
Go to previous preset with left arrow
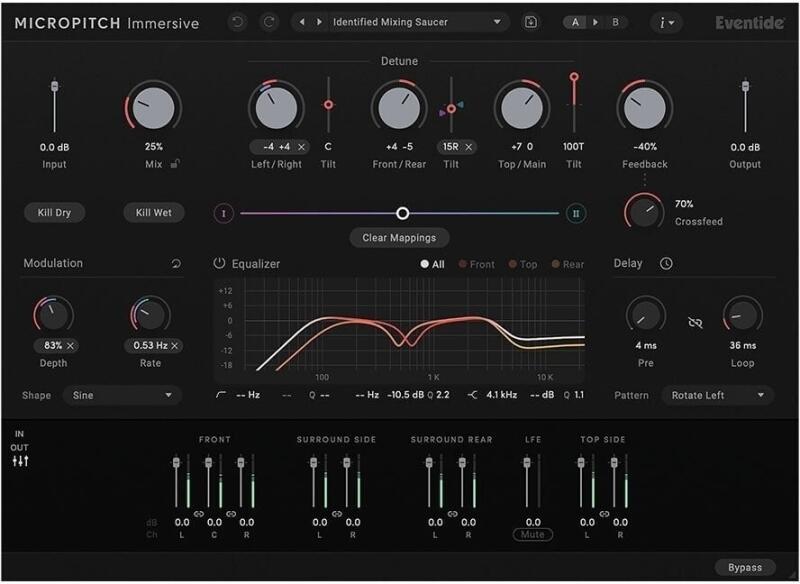pyautogui.click(x=302, y=22)
